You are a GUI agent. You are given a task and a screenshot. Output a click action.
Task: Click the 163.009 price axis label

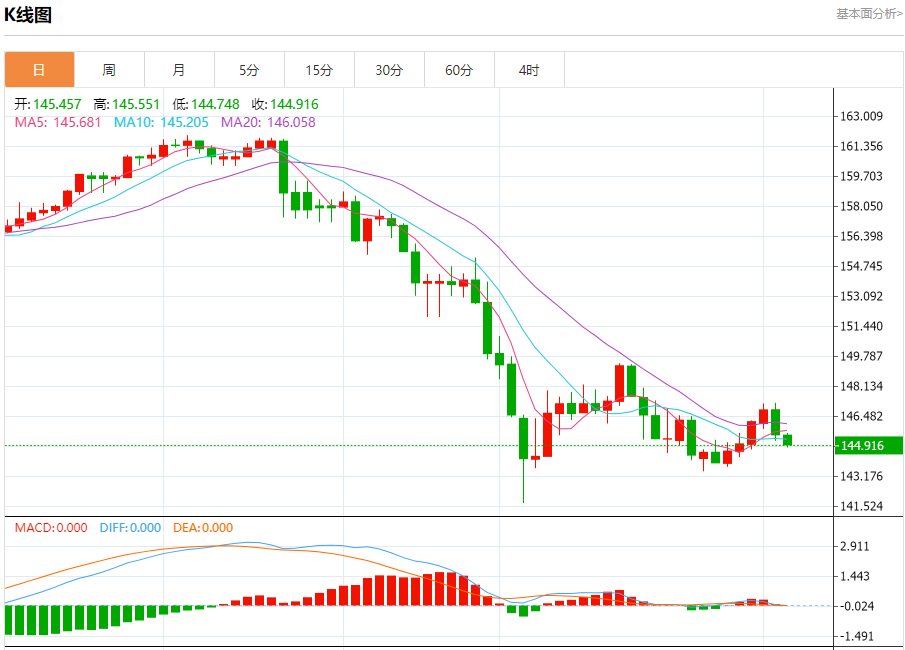(861, 117)
